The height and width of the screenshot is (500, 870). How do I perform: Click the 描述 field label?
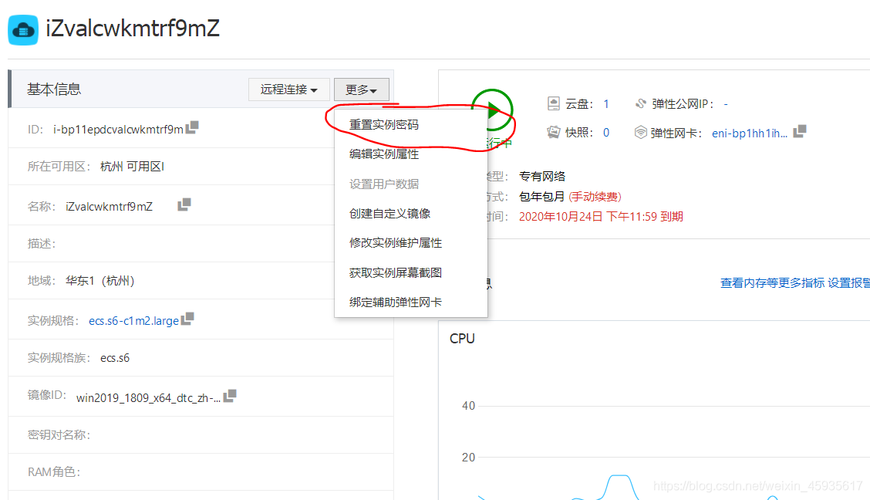click(x=42, y=244)
